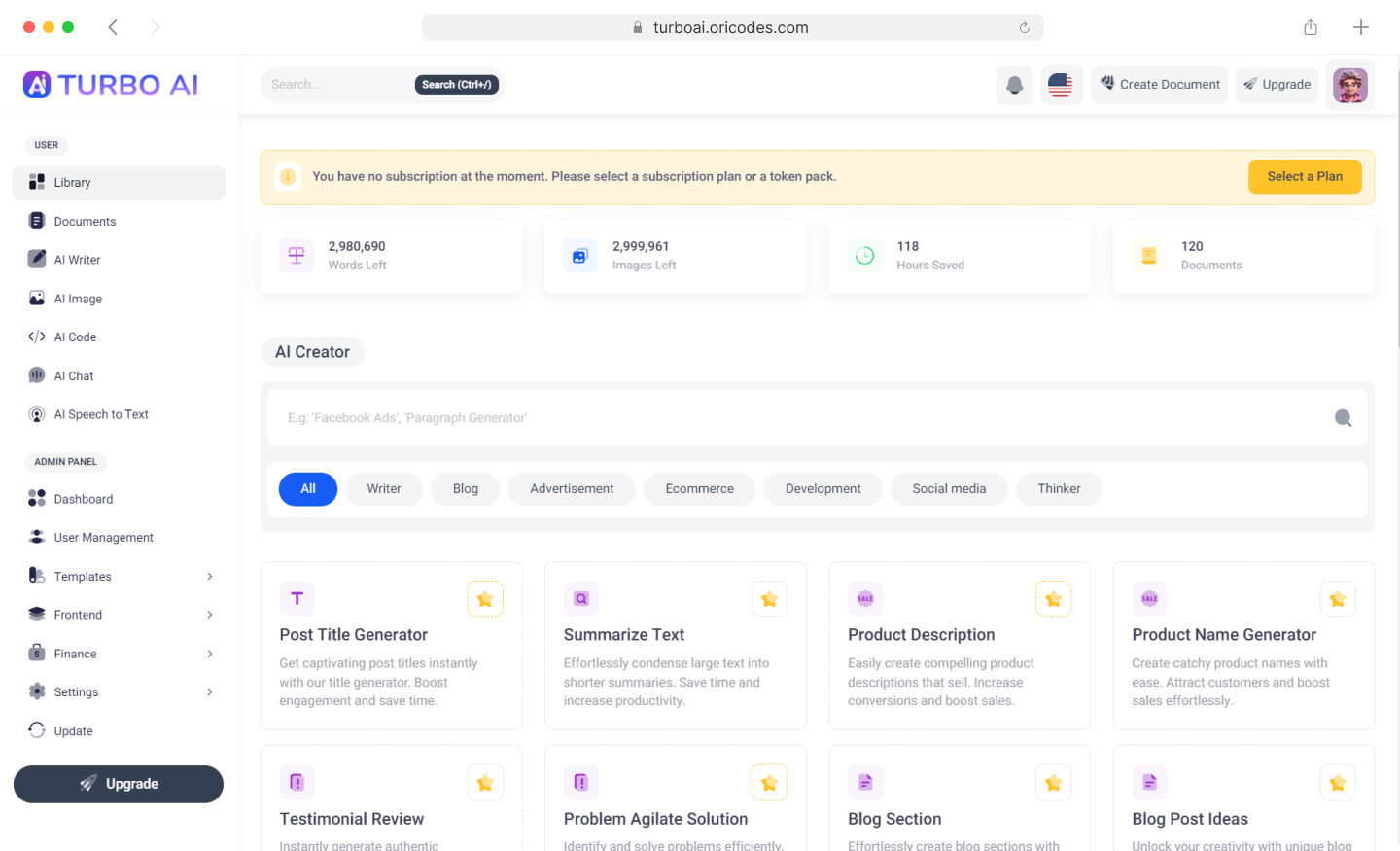Toggle favorite star on Product Name Generator
The image size is (1400, 851).
click(1337, 599)
